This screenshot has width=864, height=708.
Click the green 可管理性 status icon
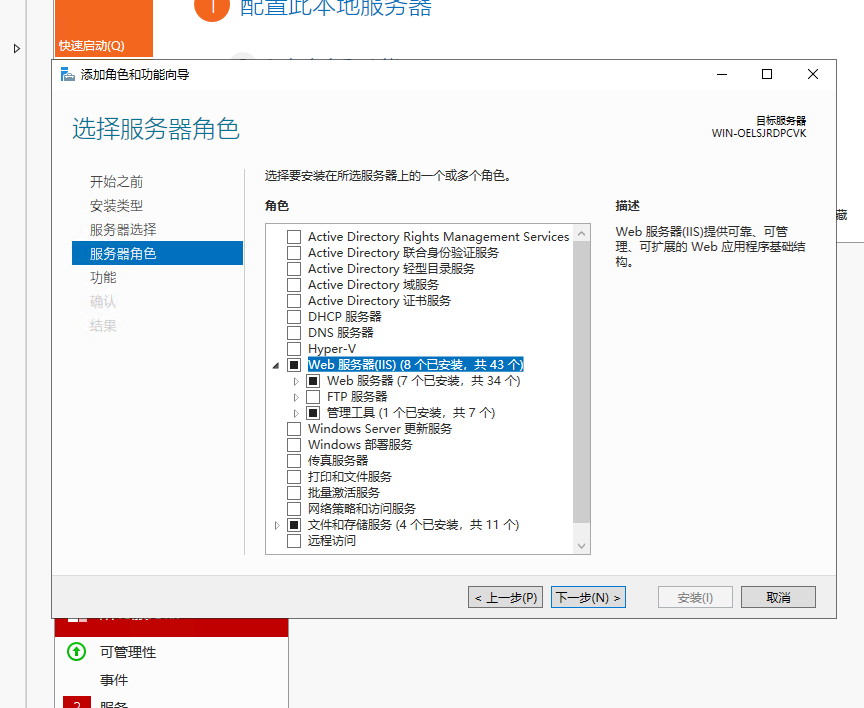[x=75, y=651]
